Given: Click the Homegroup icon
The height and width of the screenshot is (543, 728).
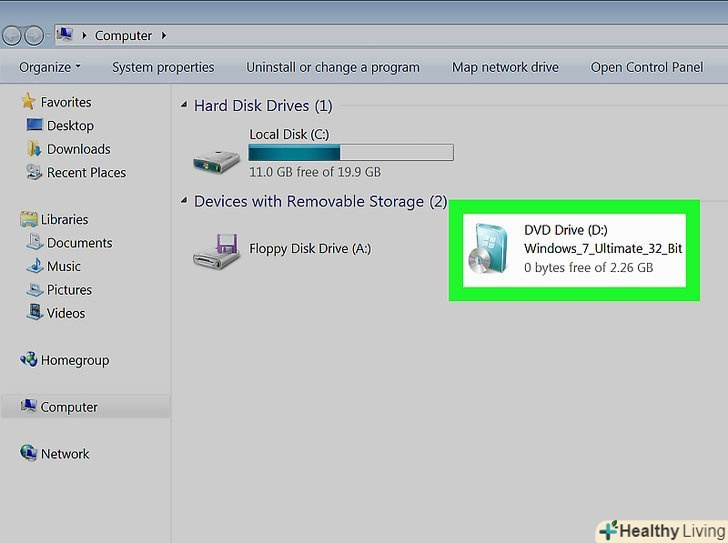Looking at the screenshot, I should [29, 359].
